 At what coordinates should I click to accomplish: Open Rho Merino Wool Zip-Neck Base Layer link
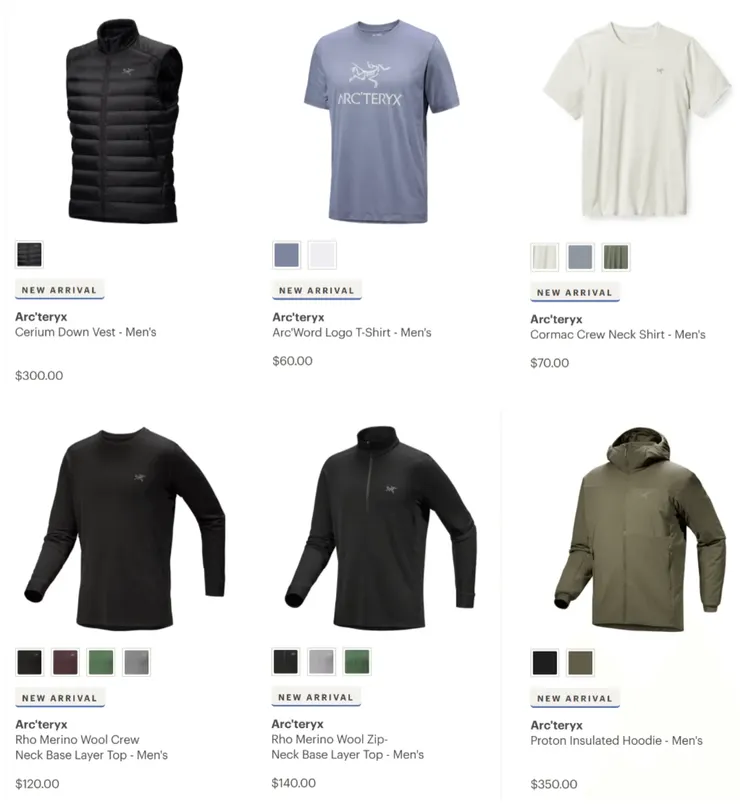(x=347, y=747)
